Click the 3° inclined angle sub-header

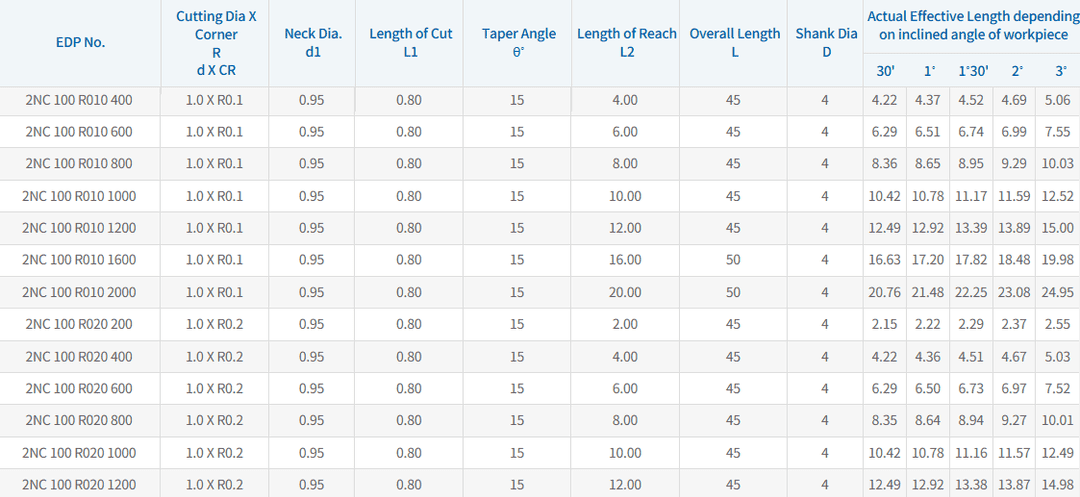(x=1059, y=71)
